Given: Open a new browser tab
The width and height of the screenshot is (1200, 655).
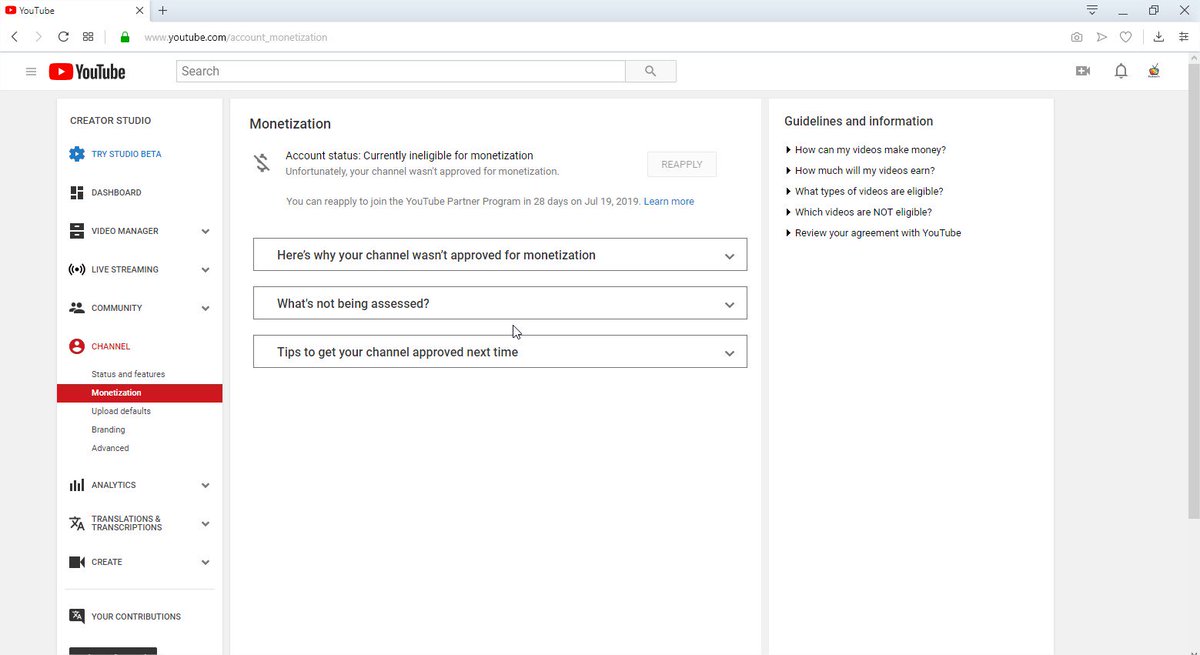Looking at the screenshot, I should 163,10.
